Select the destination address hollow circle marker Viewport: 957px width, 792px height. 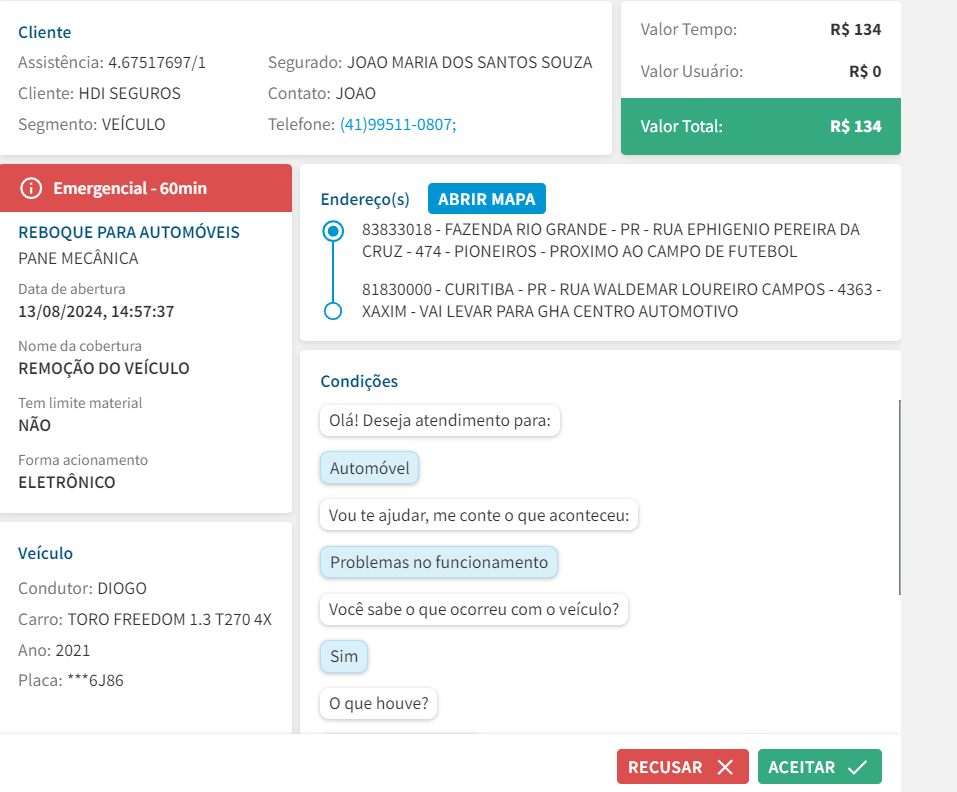333,311
